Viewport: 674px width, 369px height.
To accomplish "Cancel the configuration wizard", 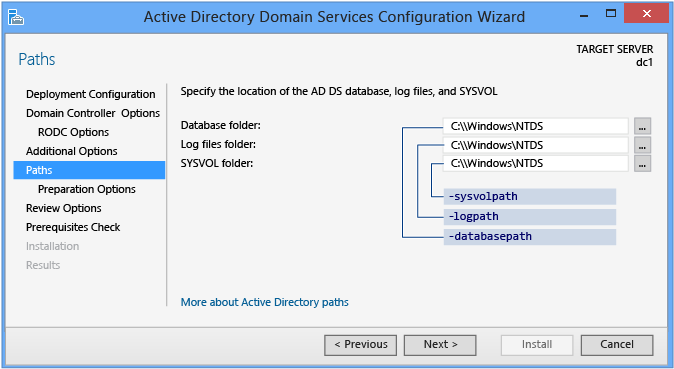I will coord(617,345).
